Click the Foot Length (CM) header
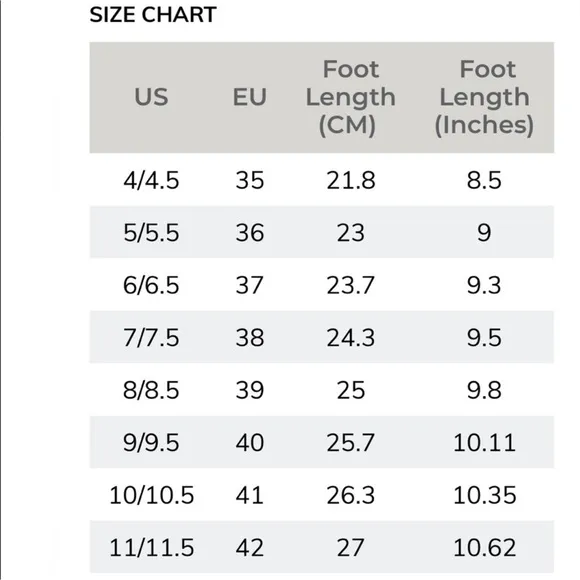Viewport: 580px width, 580px height. click(351, 97)
